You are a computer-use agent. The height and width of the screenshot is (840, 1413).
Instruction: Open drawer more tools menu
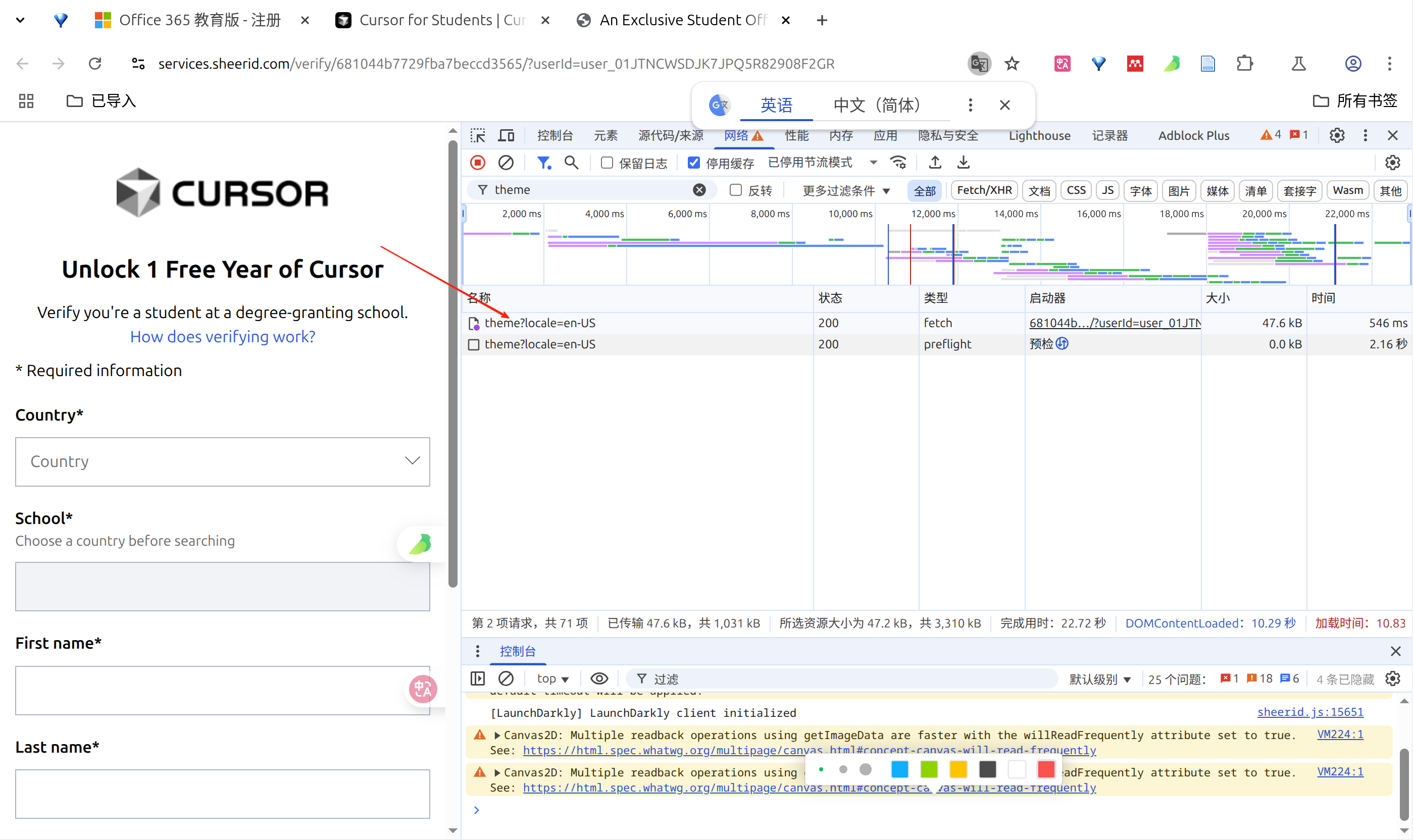pyautogui.click(x=477, y=651)
